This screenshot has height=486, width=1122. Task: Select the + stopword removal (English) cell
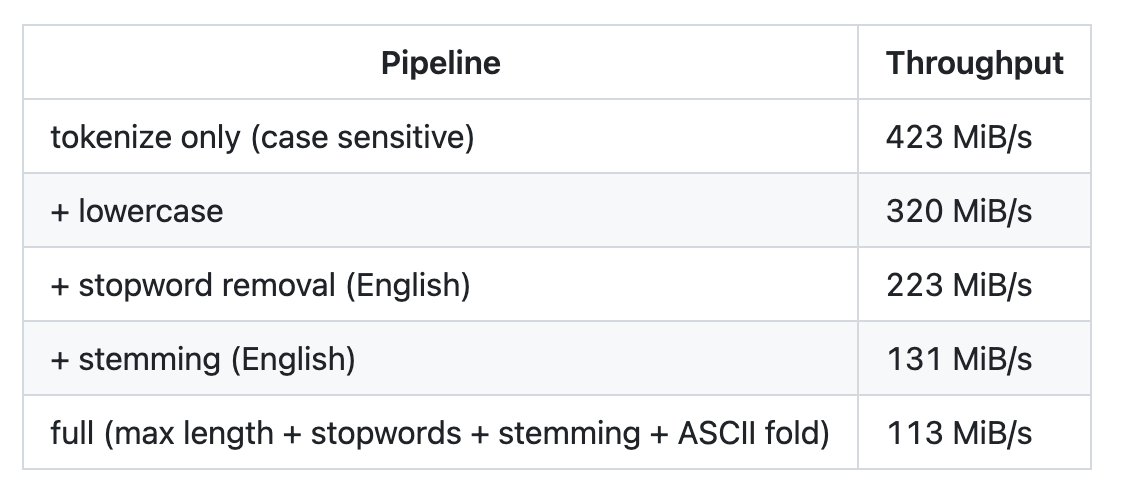(440, 284)
